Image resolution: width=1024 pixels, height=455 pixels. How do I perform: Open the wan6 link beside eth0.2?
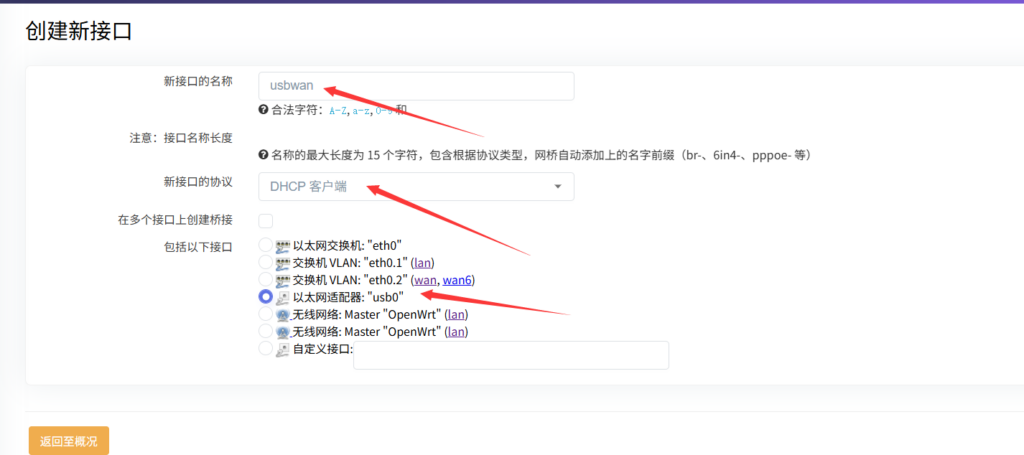[x=456, y=281]
